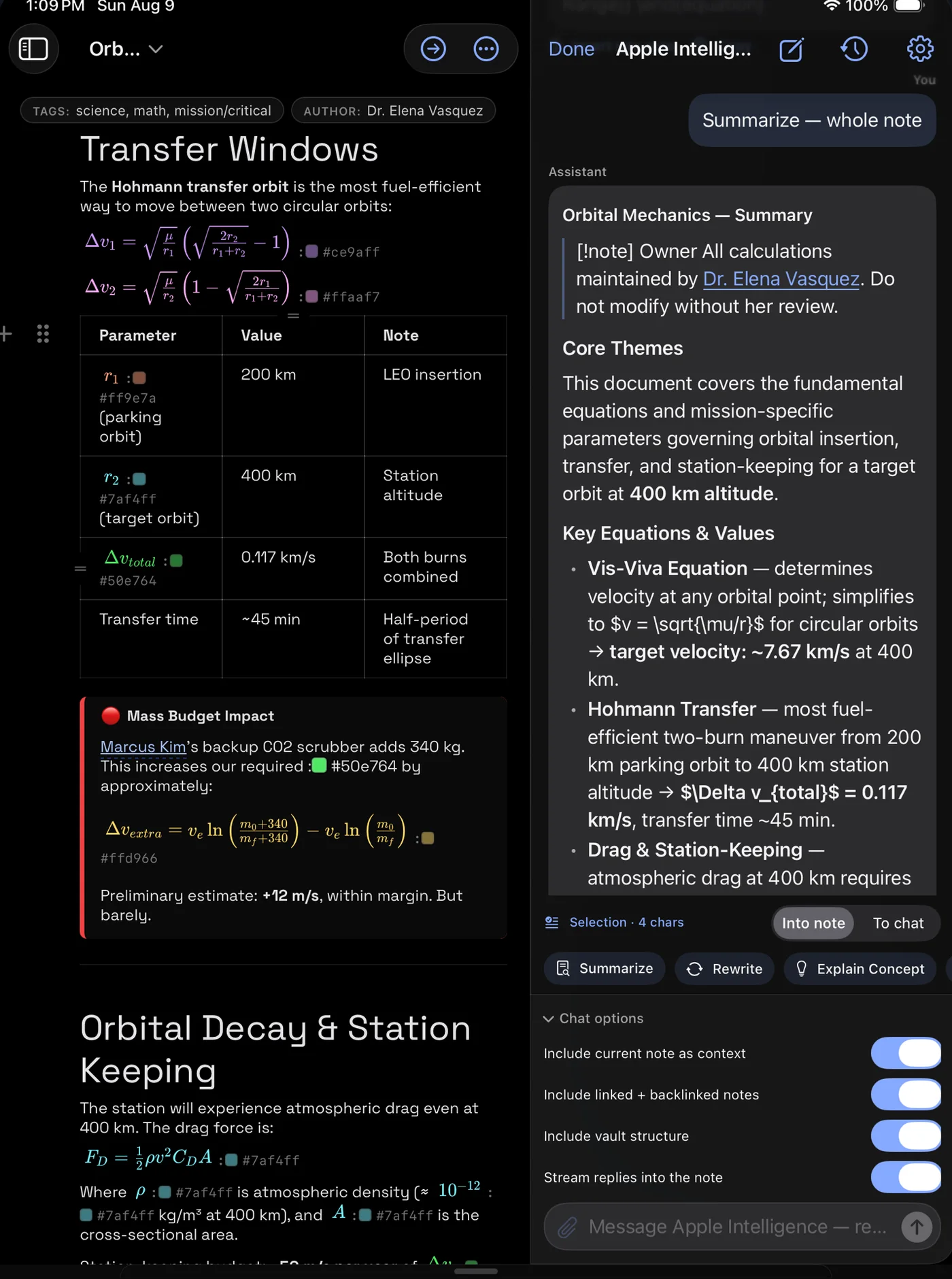Tap the Summarize action button

605,969
